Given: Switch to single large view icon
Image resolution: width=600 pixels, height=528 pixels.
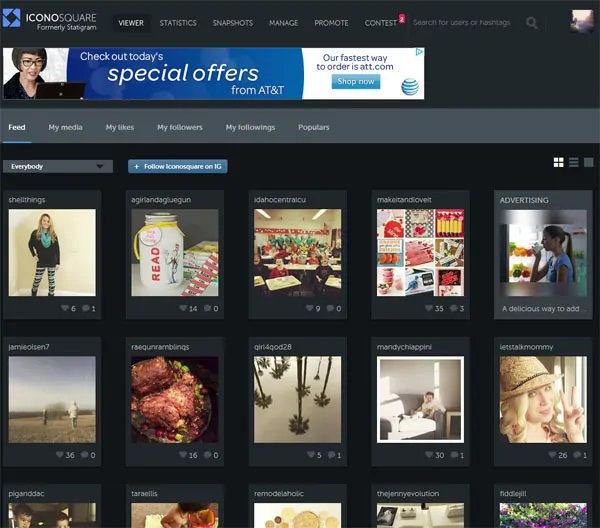Looking at the screenshot, I should click(589, 163).
